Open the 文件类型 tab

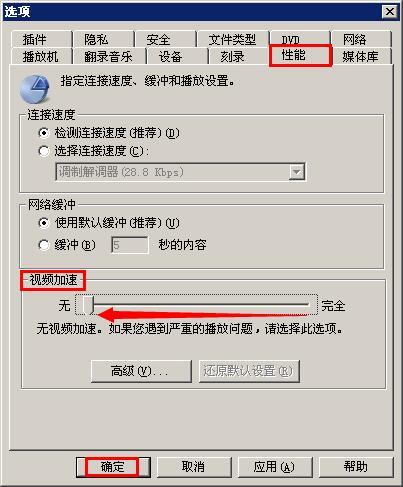click(x=232, y=40)
